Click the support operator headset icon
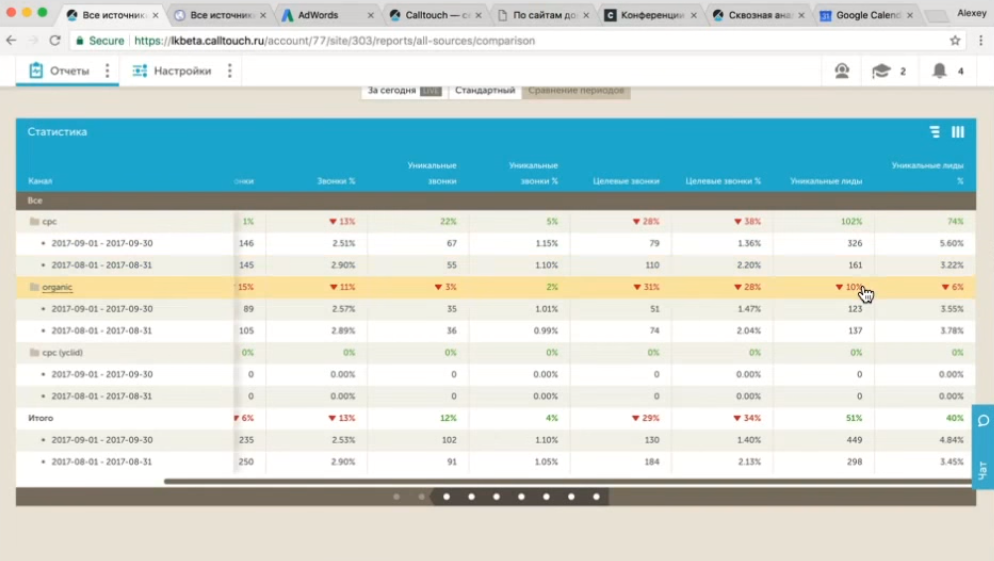 click(842, 70)
